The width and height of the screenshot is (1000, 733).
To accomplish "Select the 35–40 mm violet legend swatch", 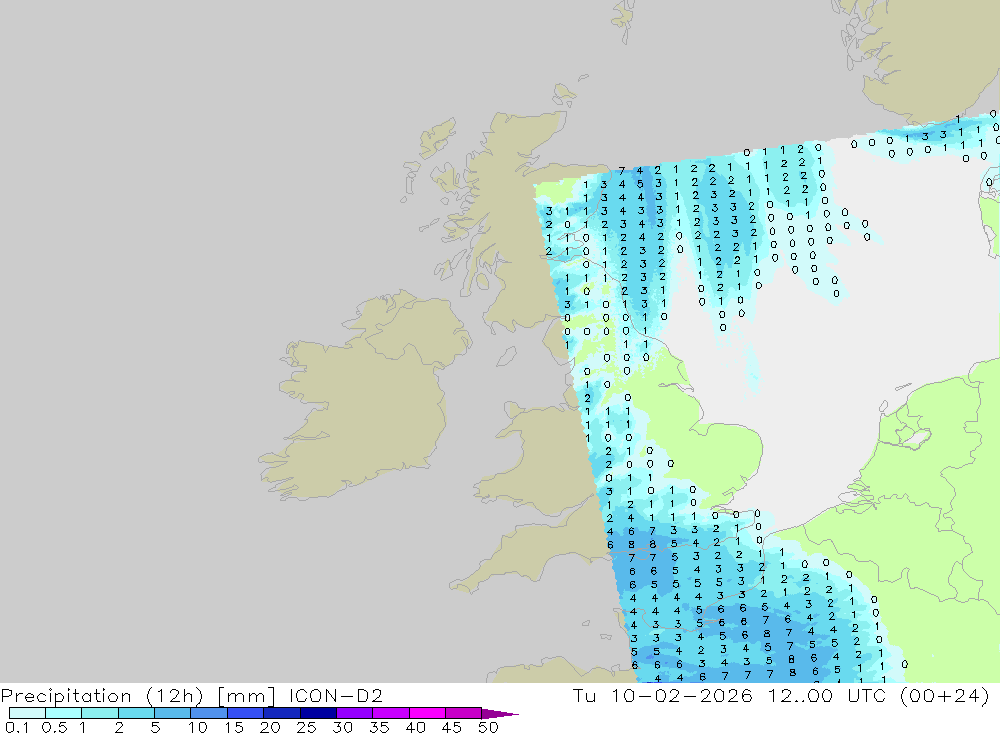I will (391, 713).
